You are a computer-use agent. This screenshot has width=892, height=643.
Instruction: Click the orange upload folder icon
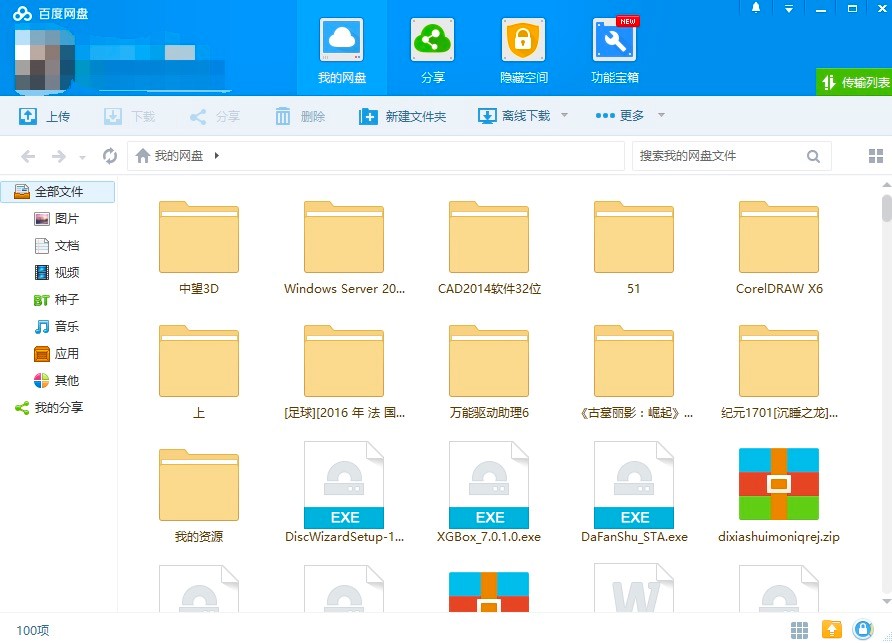832,629
